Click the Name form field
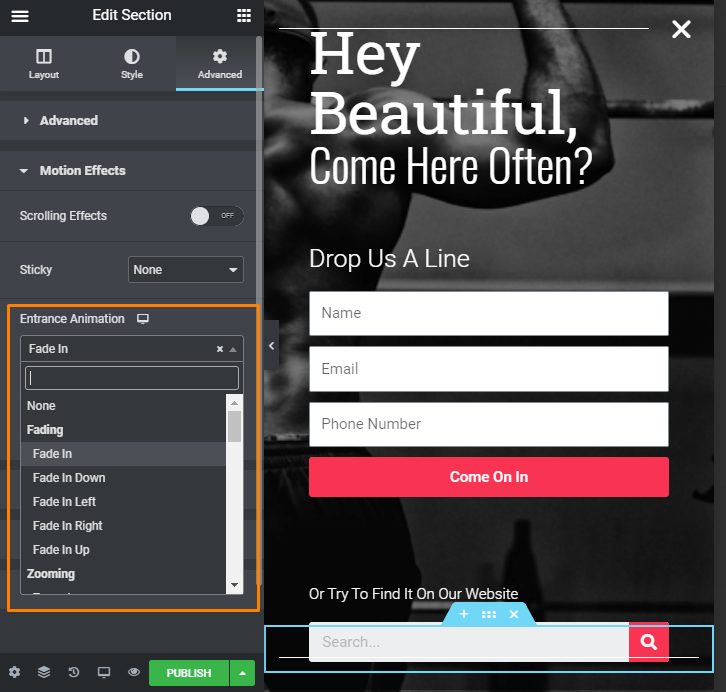This screenshot has width=726, height=692. tap(489, 313)
